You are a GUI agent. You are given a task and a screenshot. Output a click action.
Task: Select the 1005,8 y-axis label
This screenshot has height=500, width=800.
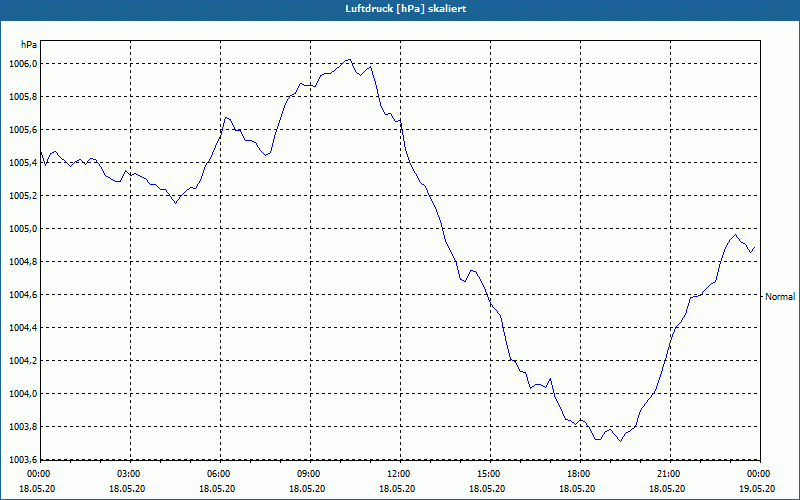[x=23, y=97]
